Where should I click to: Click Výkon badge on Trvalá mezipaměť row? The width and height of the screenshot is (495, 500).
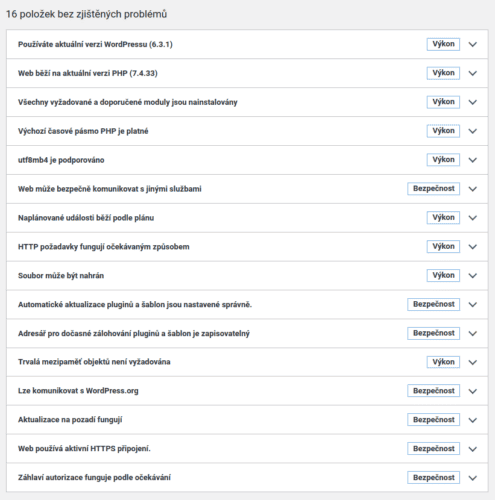443,362
